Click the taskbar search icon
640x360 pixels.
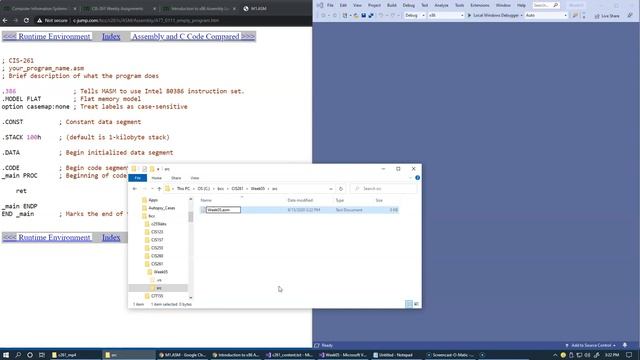tap(18, 355)
